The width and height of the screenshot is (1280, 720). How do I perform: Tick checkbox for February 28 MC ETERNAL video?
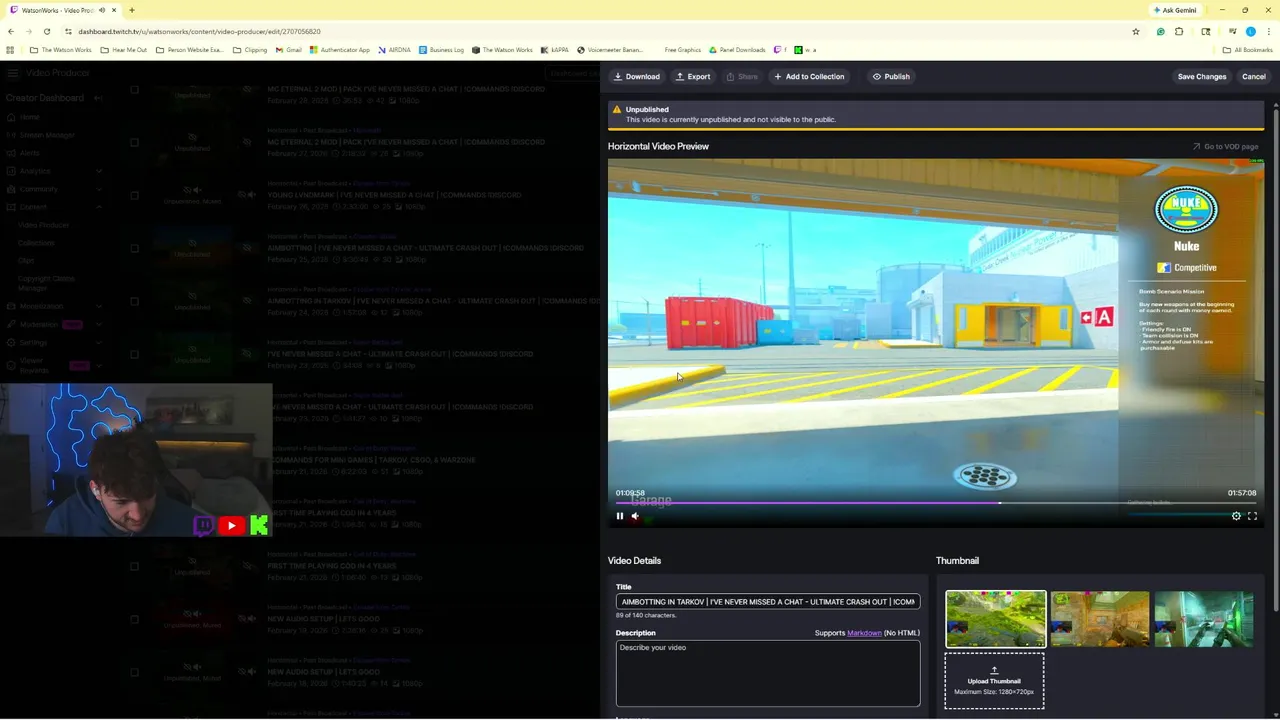pyautogui.click(x=134, y=90)
